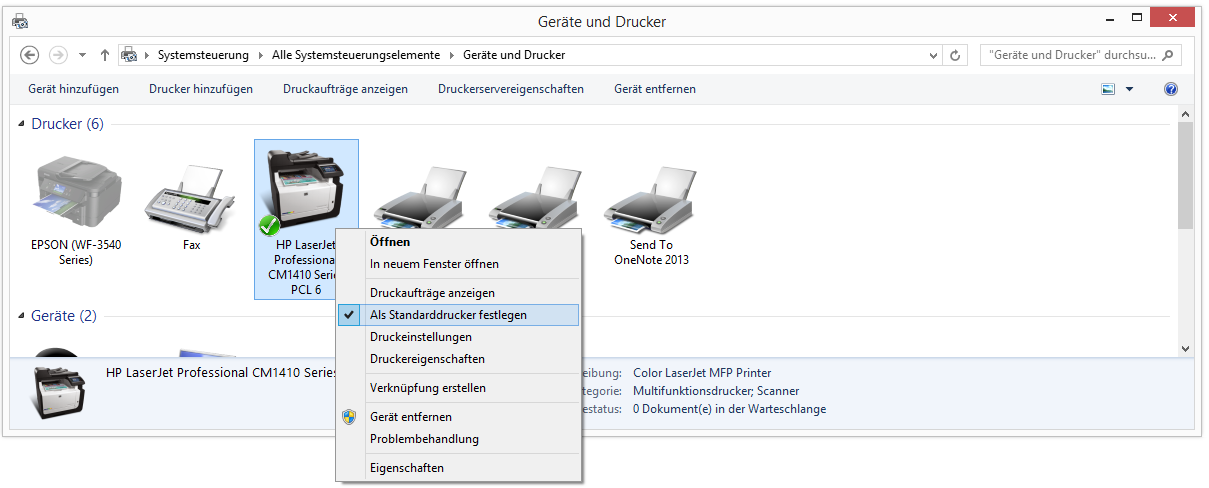Open address bar history dropdown
This screenshot has height=488, width=1209.
[934, 55]
